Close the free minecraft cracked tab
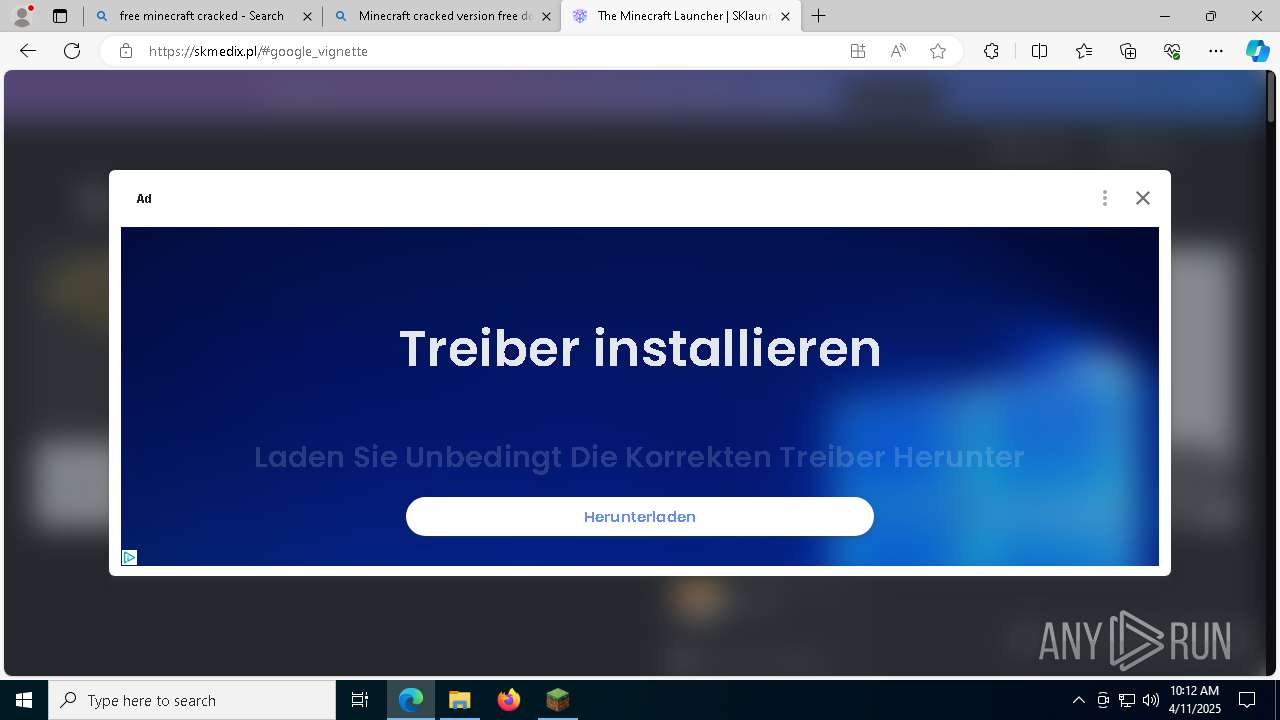The image size is (1280, 720). [307, 16]
